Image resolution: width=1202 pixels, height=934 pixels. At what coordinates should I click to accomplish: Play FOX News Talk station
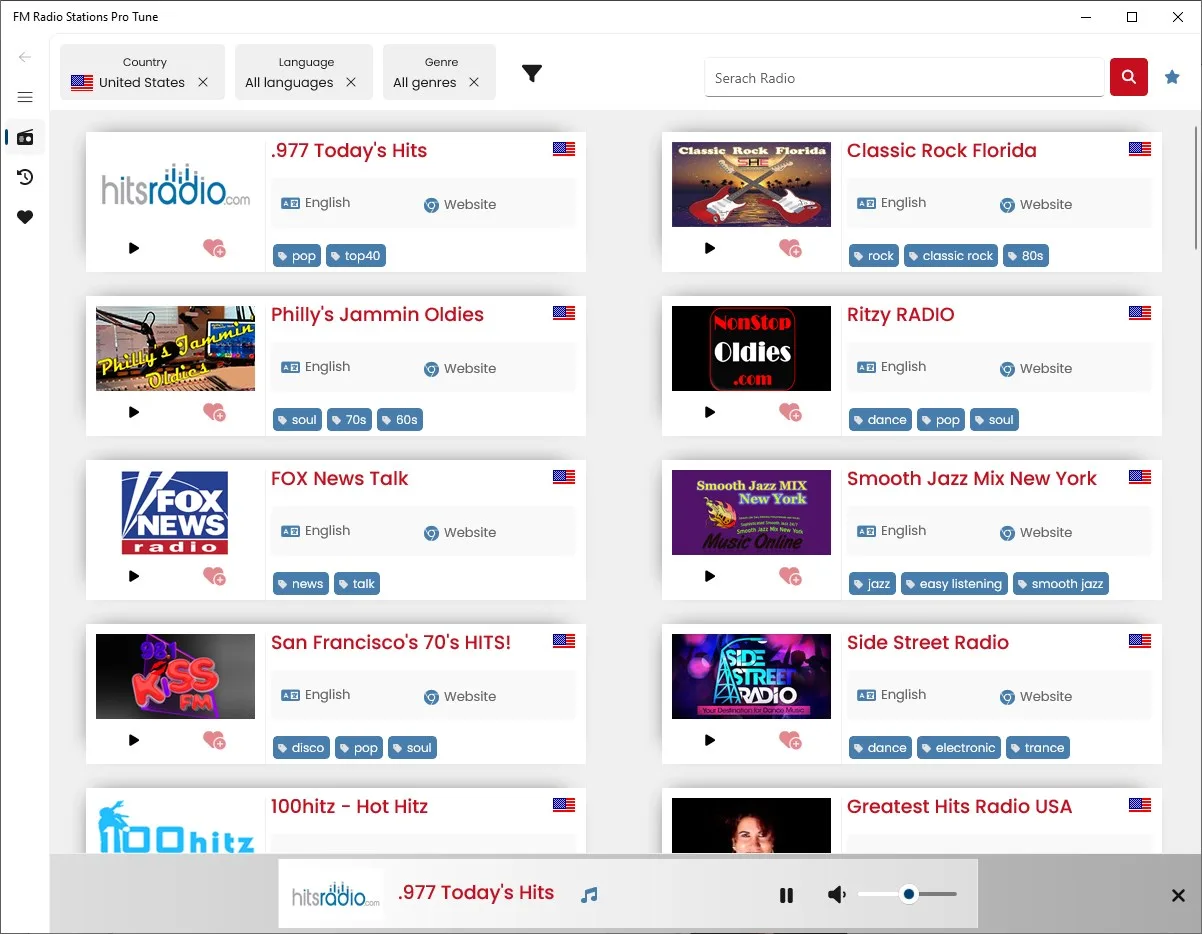tap(134, 576)
